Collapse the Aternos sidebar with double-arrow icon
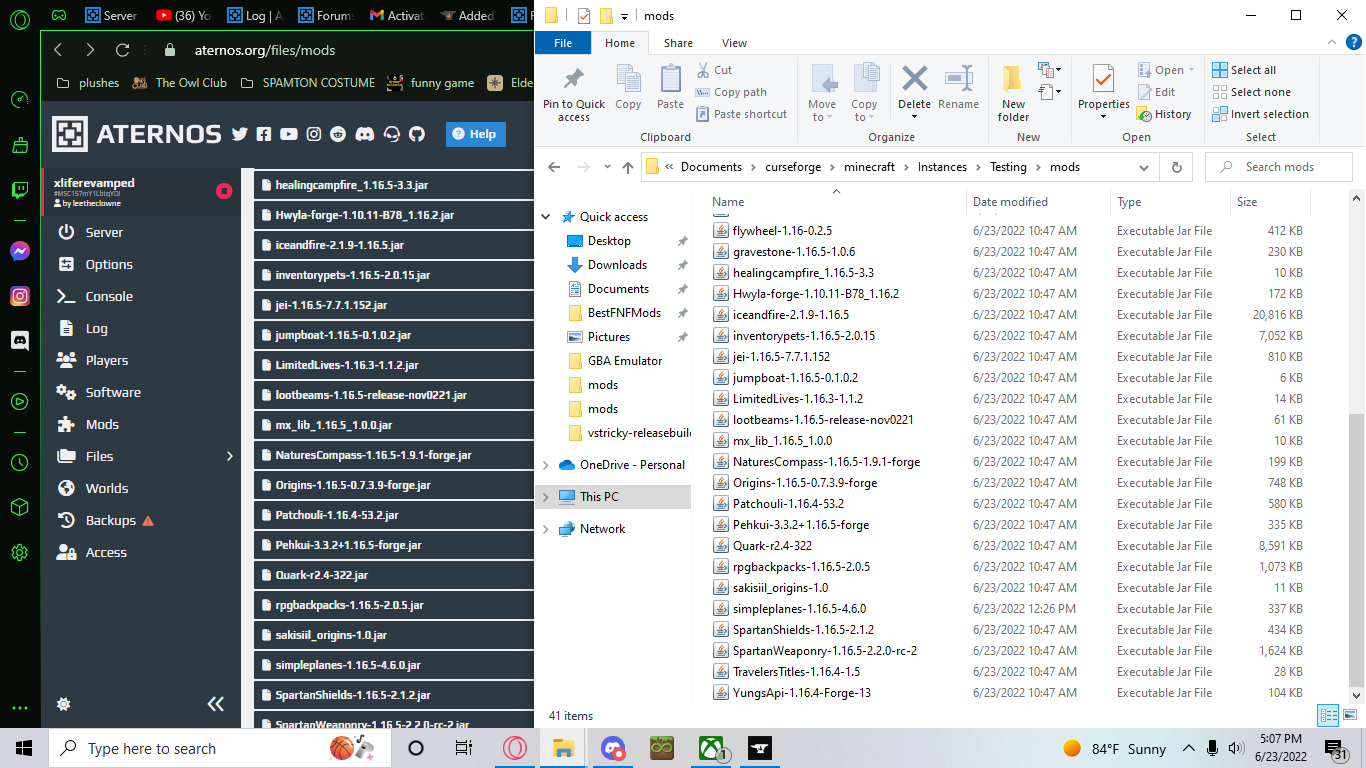The width and height of the screenshot is (1366, 768). [216, 704]
